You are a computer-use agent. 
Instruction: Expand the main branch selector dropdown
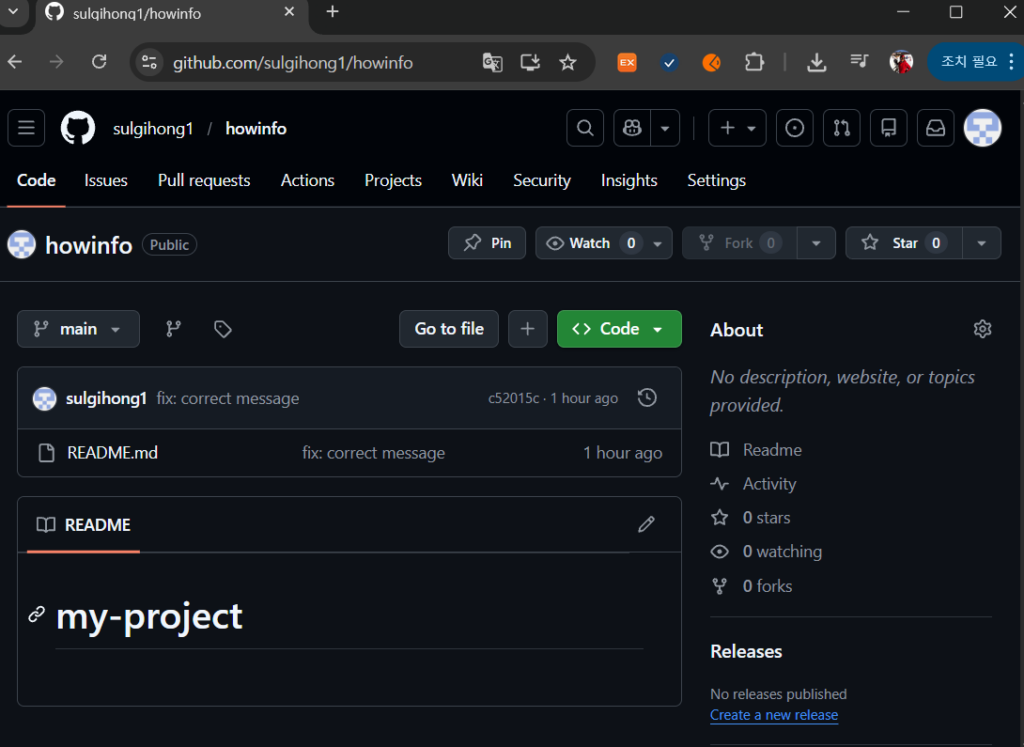[x=78, y=329]
